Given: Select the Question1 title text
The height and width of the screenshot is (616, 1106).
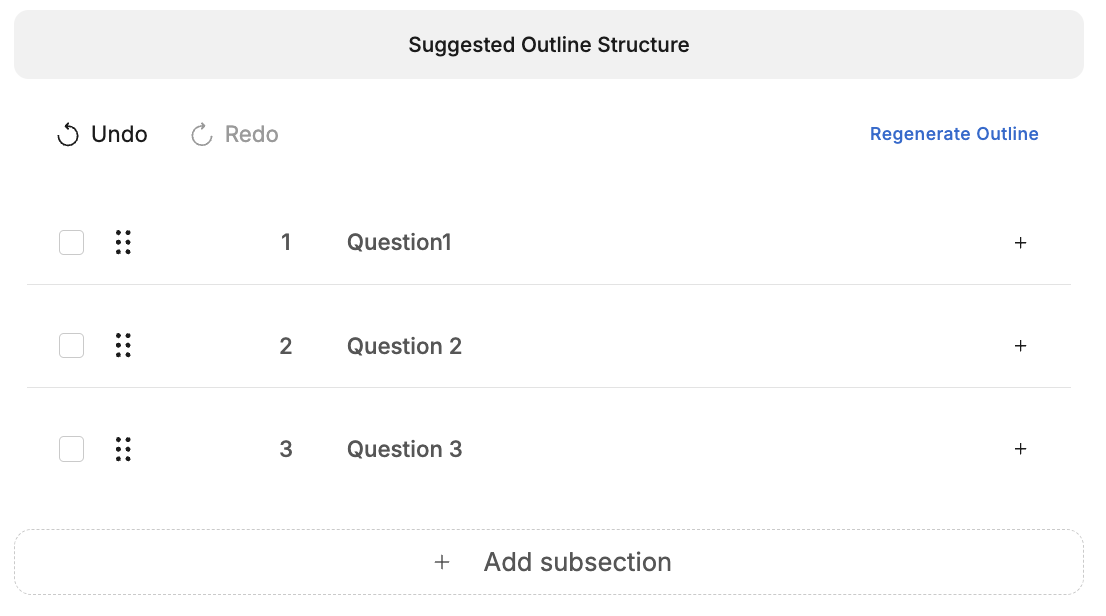Looking at the screenshot, I should (399, 242).
